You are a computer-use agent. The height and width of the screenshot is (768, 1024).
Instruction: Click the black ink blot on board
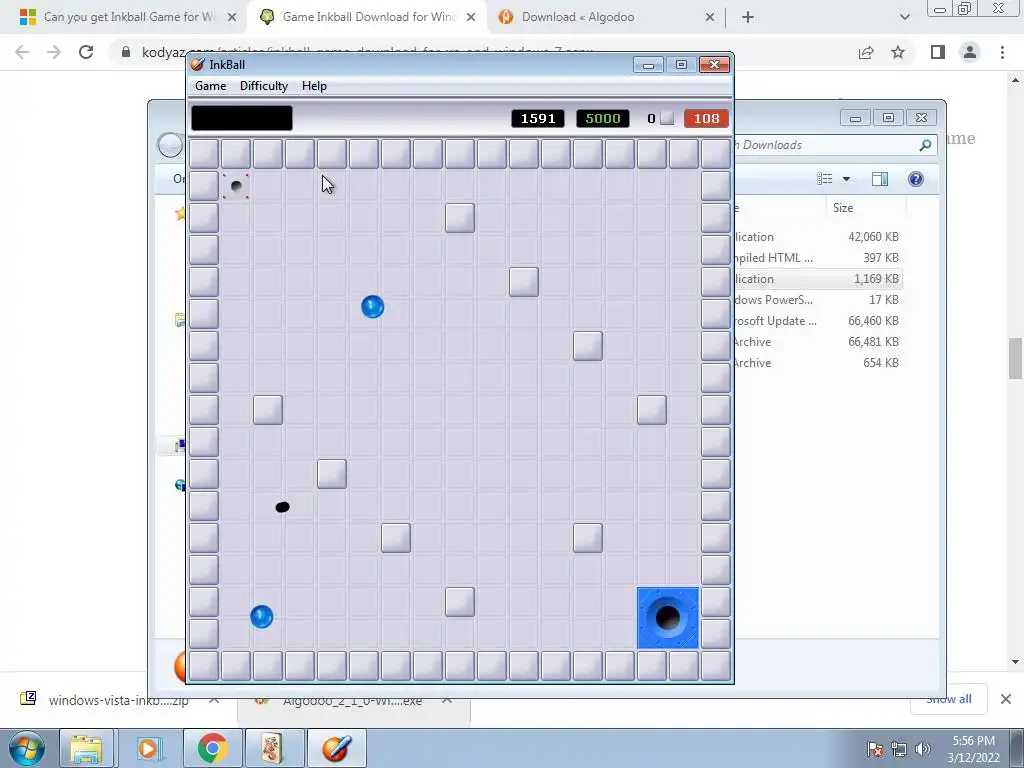point(282,507)
